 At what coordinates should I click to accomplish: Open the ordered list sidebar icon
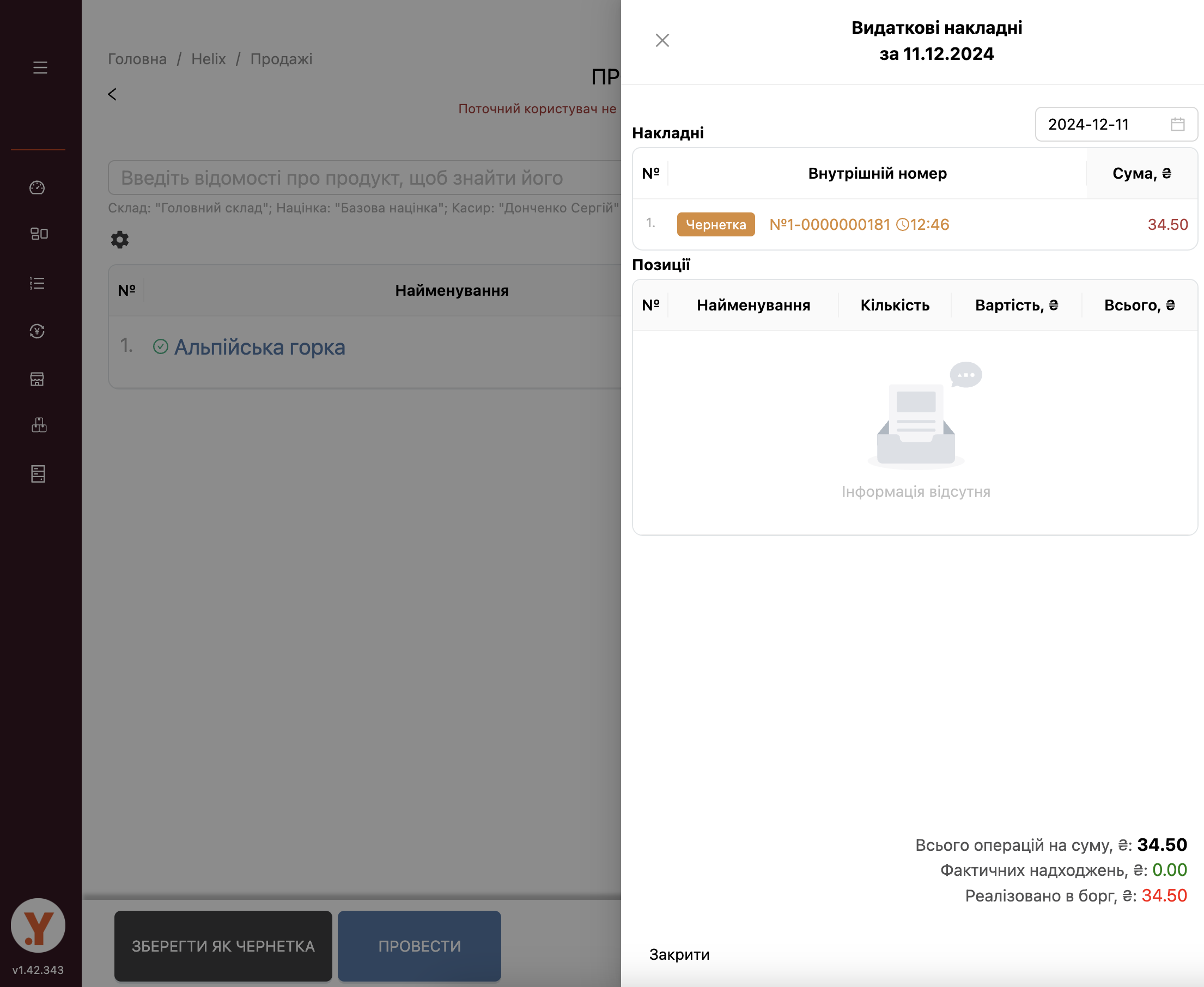38,283
